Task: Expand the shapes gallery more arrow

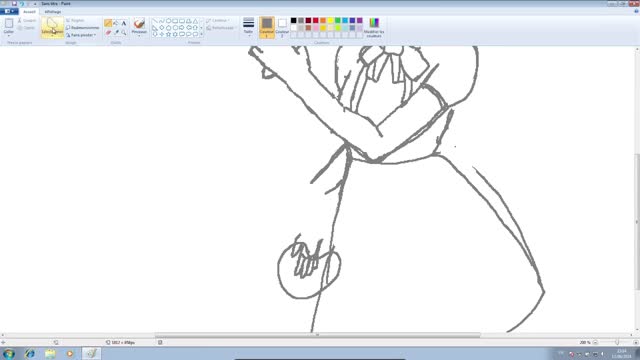Action: click(x=202, y=35)
